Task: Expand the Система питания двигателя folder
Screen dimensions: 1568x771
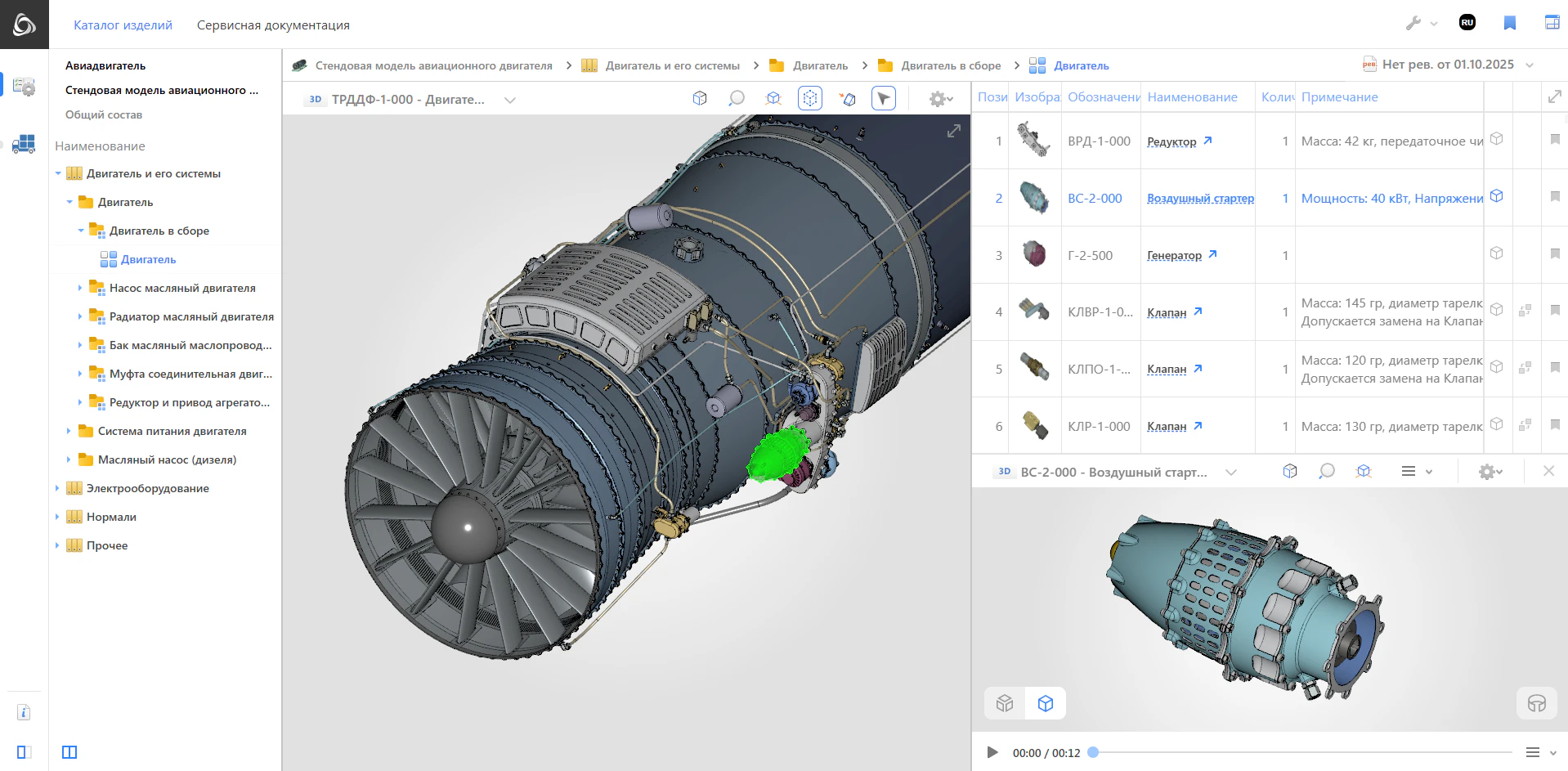Action: tap(69, 432)
